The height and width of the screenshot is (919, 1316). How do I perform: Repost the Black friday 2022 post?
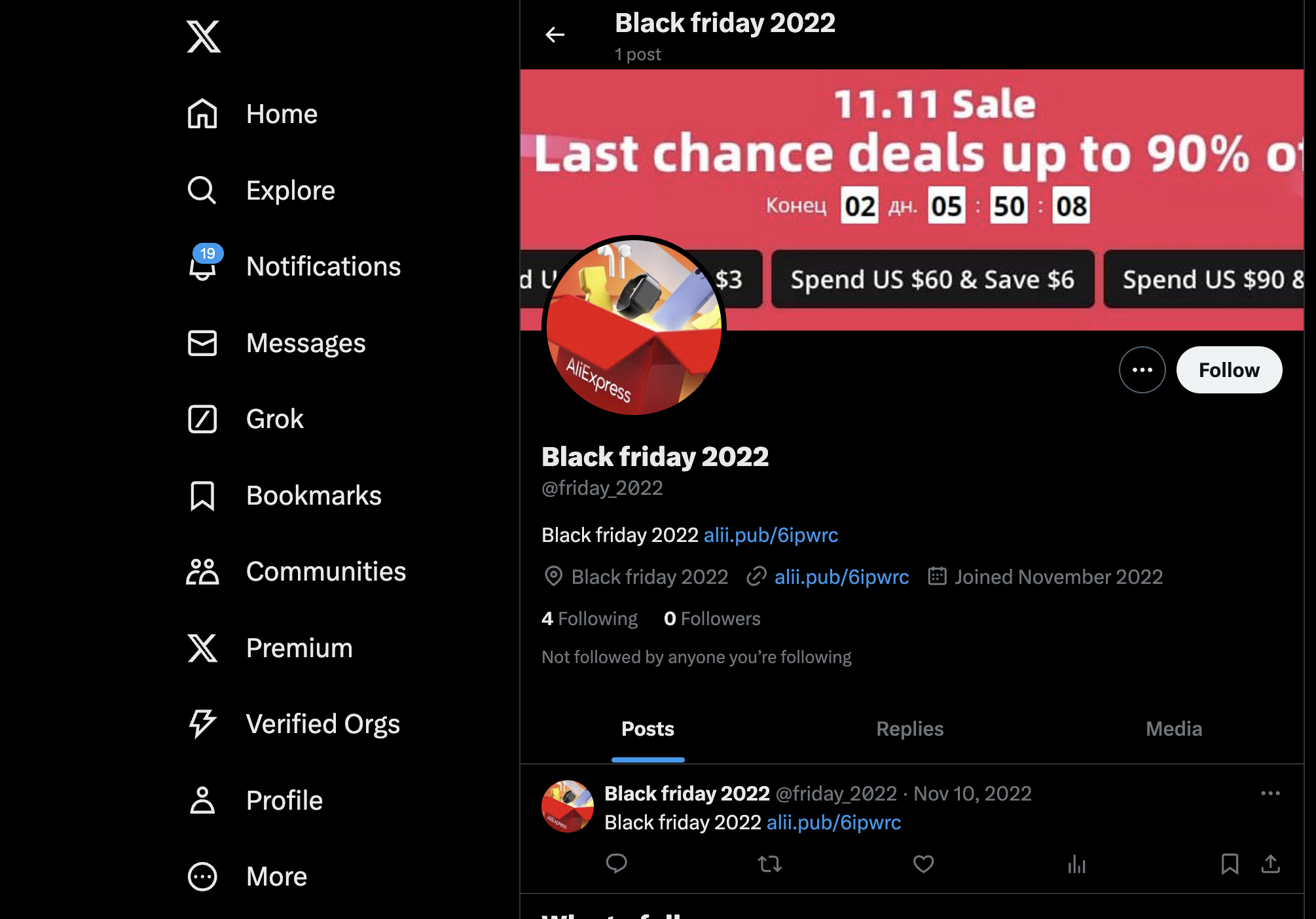click(770, 864)
